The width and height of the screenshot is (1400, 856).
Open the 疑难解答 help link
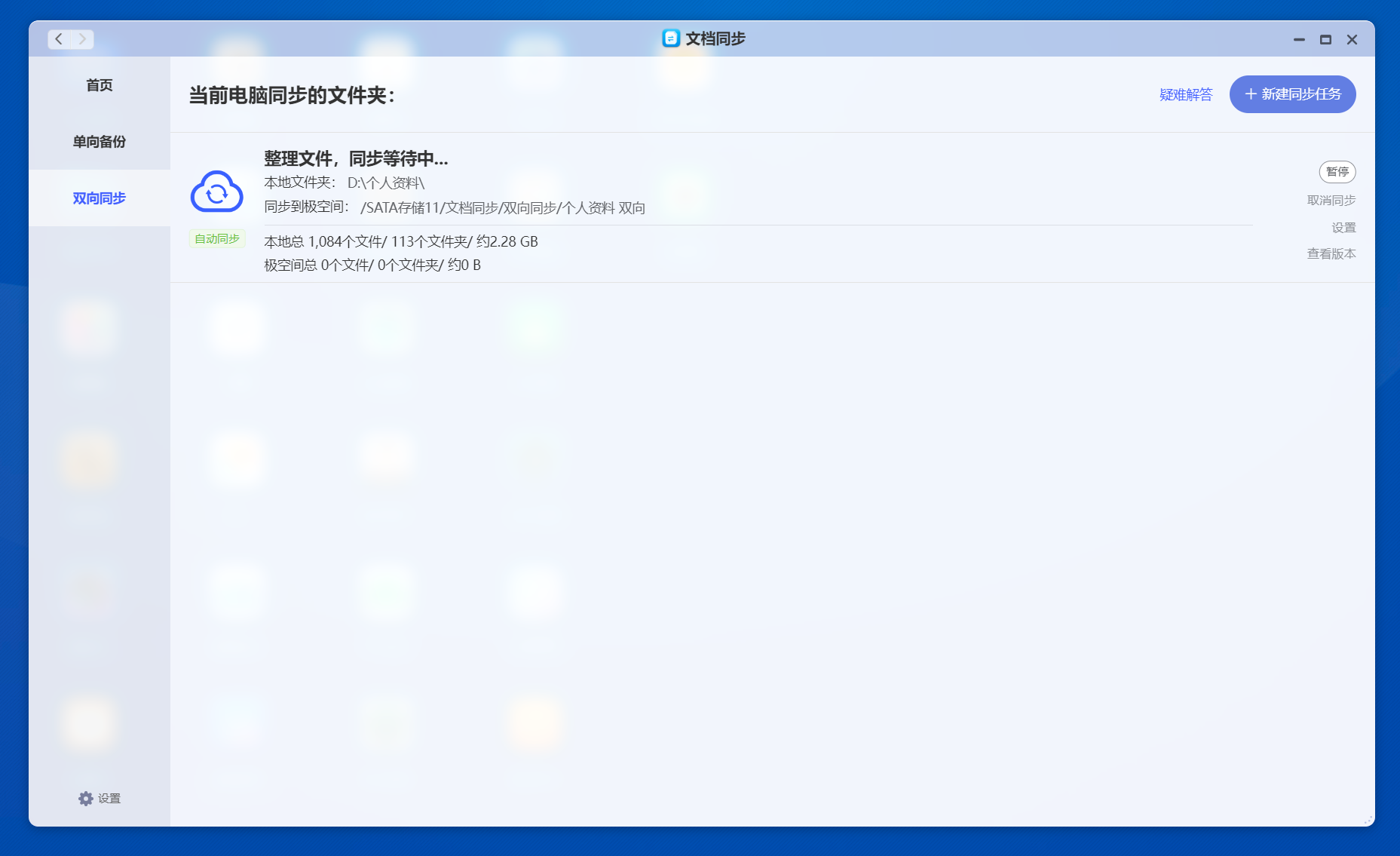point(1185,94)
